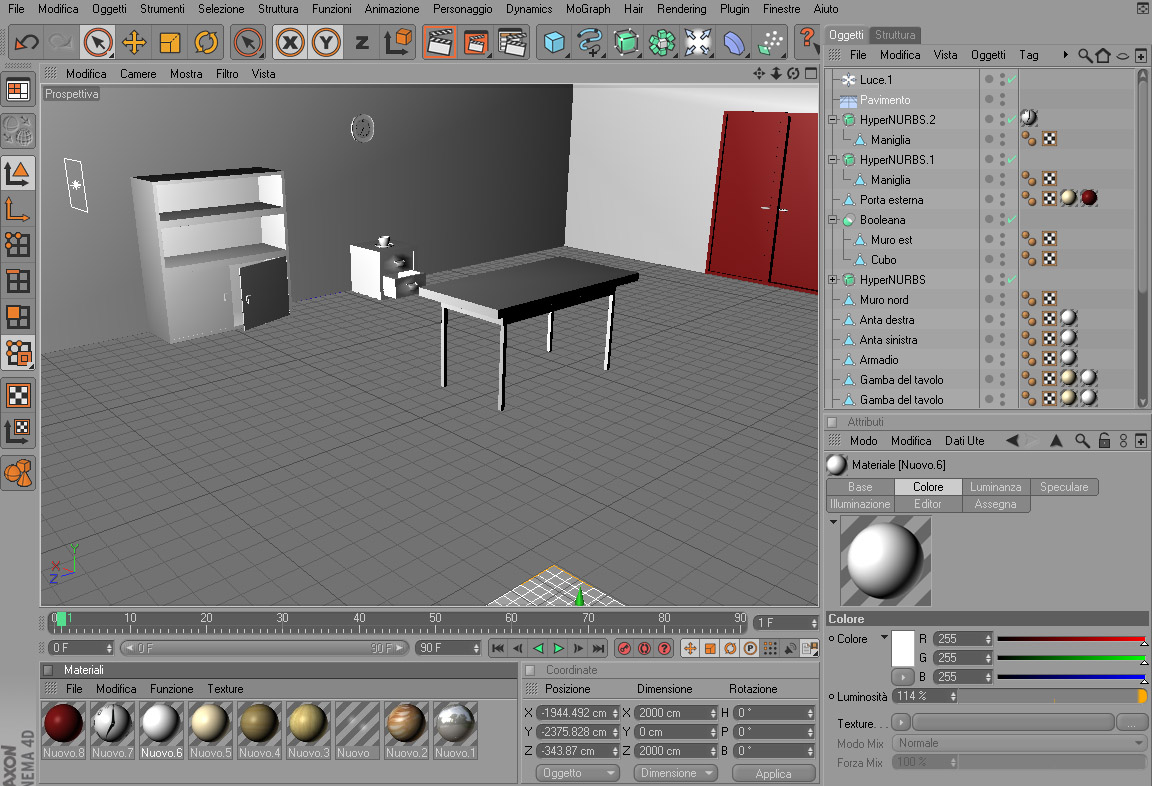Viewport: 1152px width, 786px height.
Task: Click the Render View clapperboard icon
Action: click(439, 43)
